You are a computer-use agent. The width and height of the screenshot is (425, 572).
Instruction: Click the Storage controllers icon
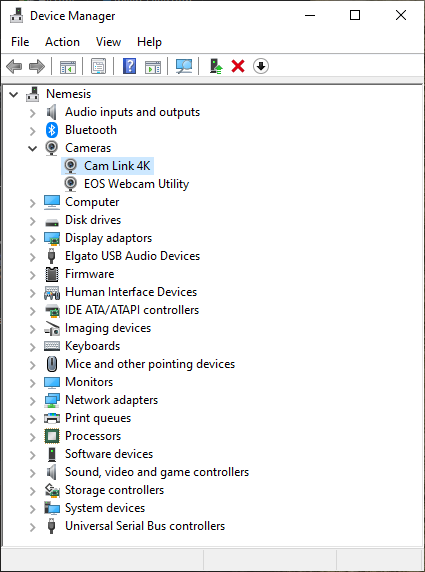[x=52, y=490]
